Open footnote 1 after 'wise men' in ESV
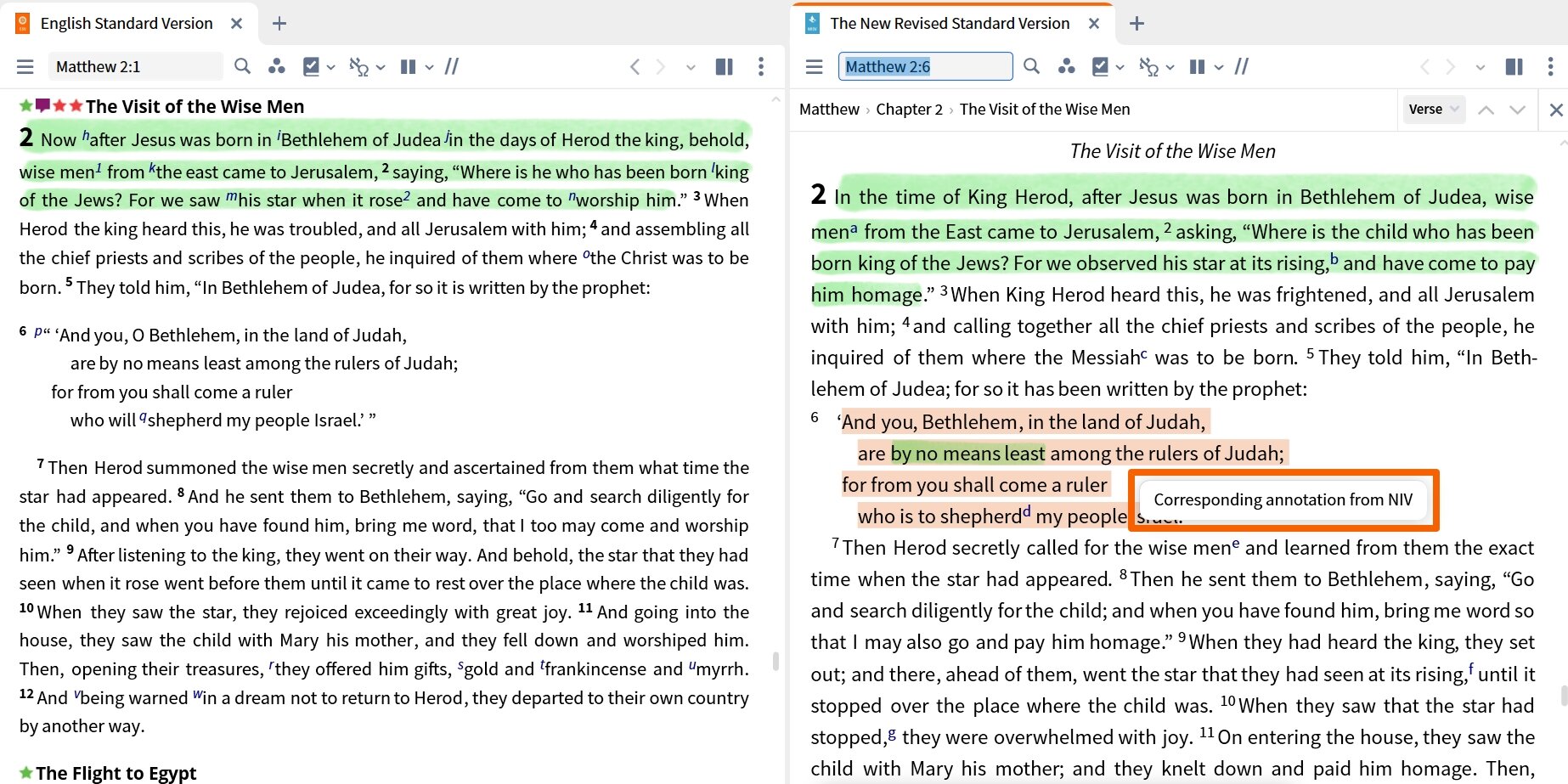 (x=99, y=167)
